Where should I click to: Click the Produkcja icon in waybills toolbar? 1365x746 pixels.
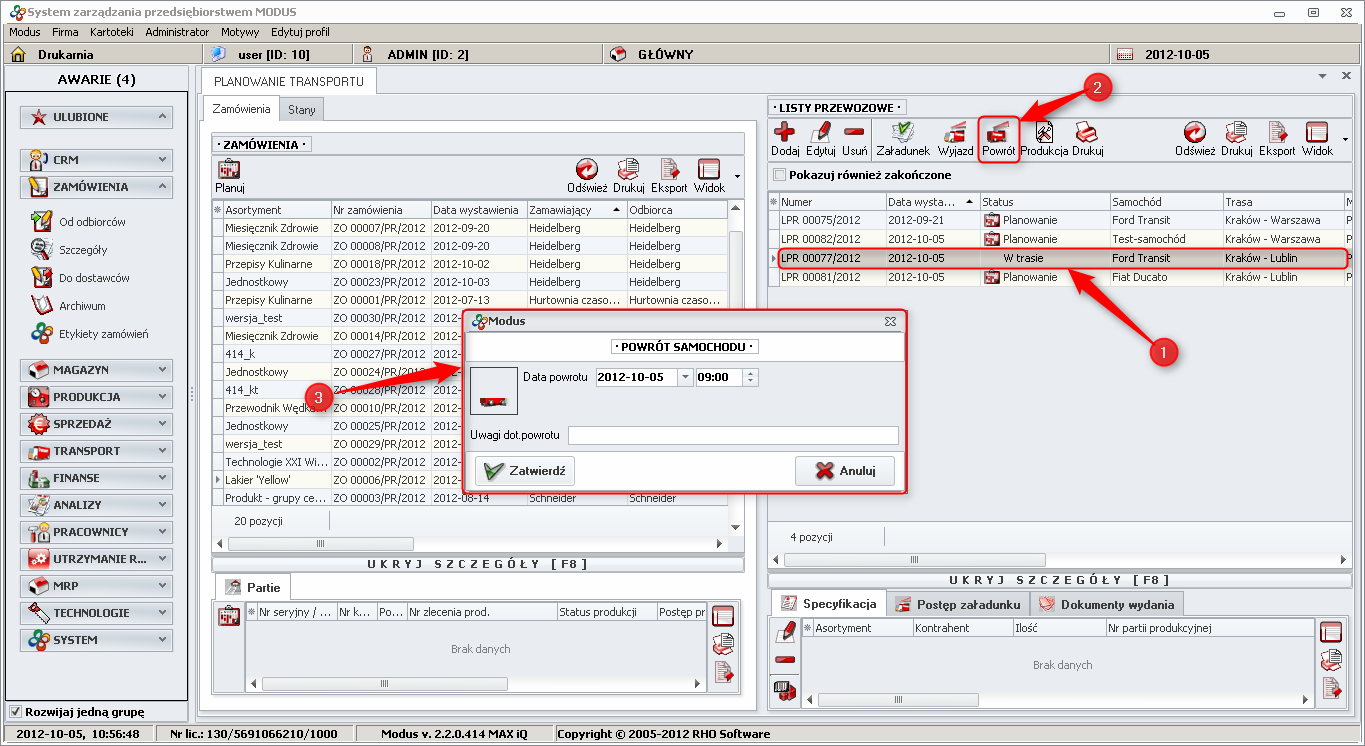click(x=1044, y=132)
